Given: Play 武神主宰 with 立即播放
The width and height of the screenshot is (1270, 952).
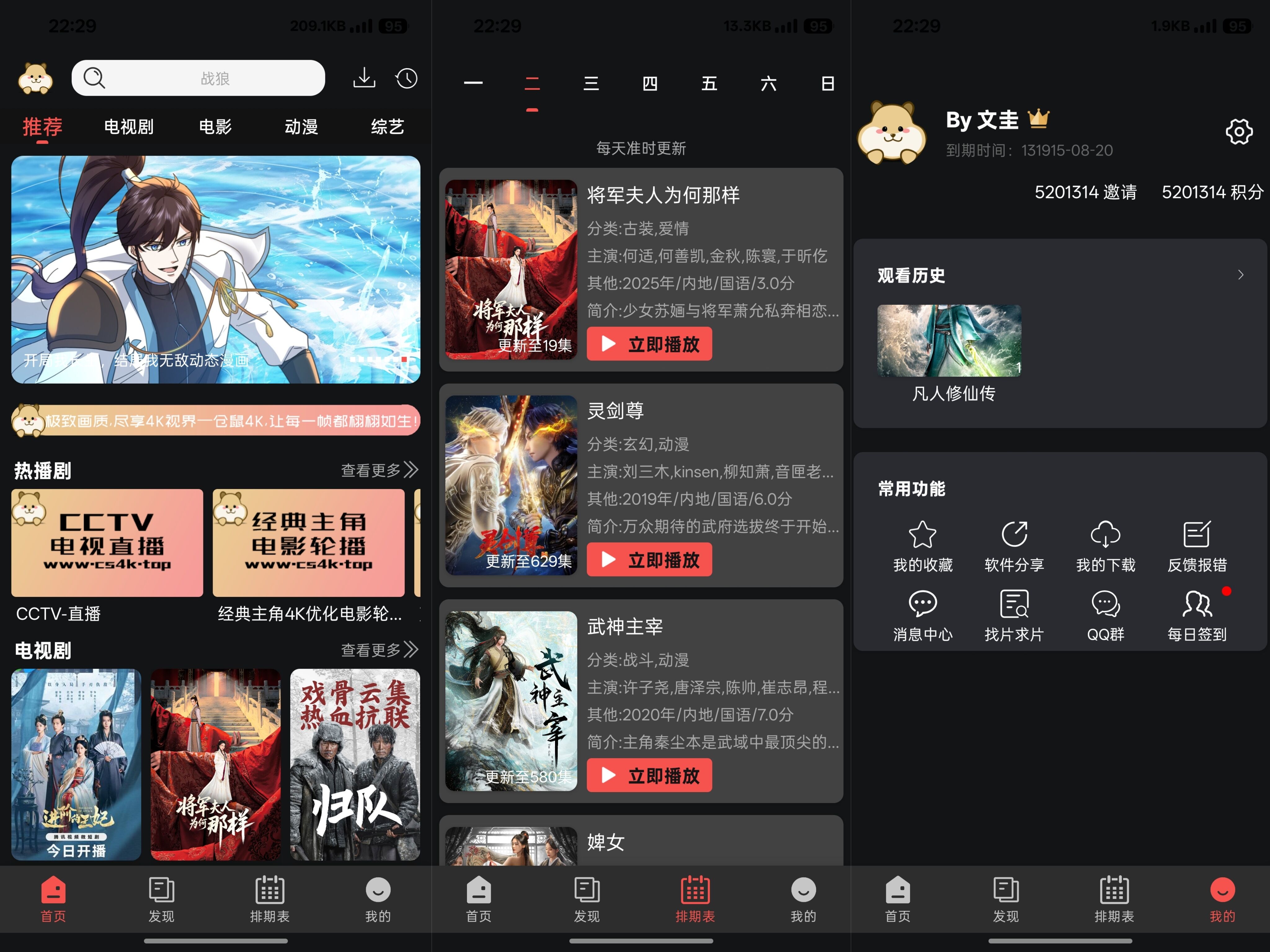Looking at the screenshot, I should click(x=649, y=775).
